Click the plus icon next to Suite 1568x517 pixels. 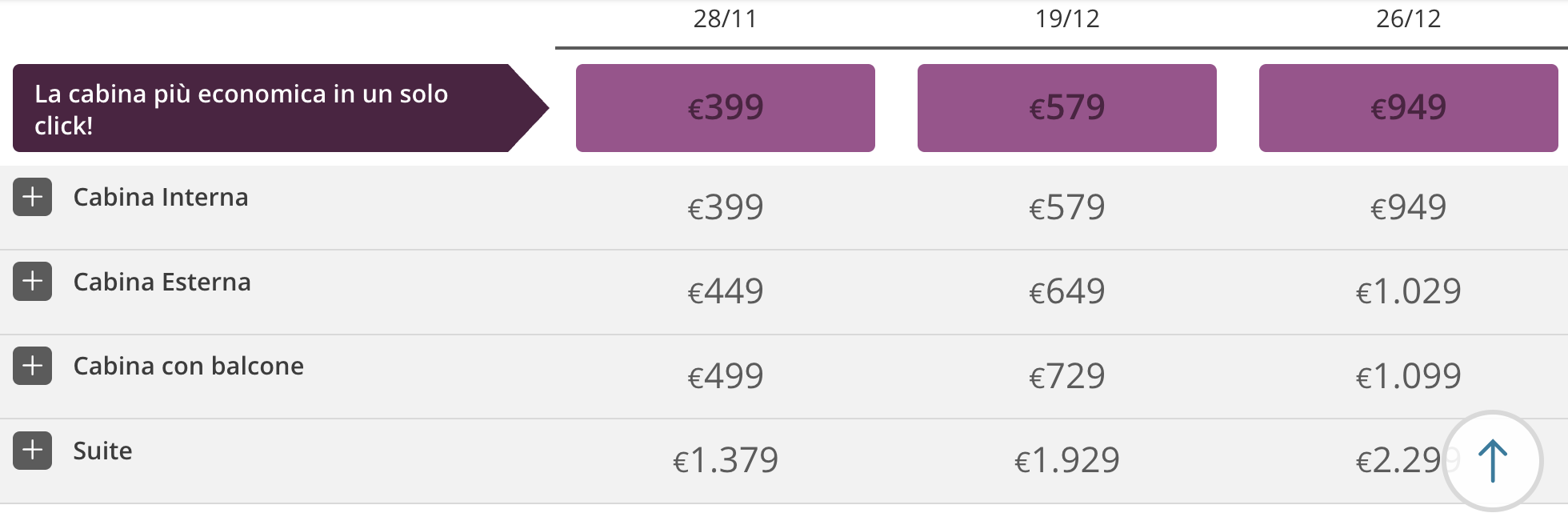[x=34, y=451]
